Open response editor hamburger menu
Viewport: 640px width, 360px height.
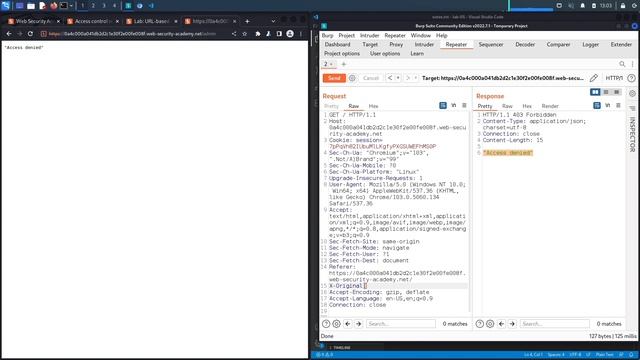click(618, 105)
